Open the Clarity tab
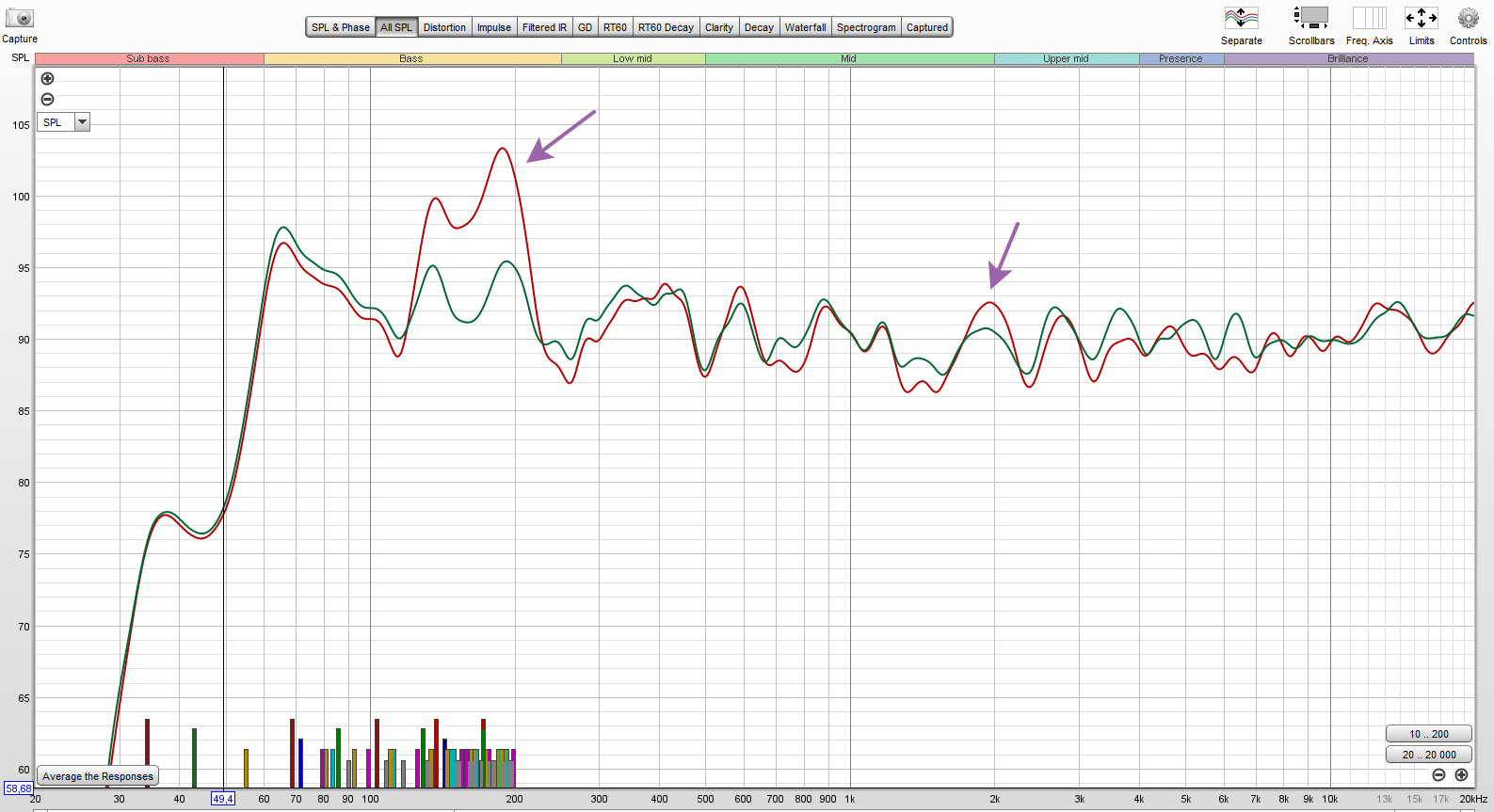 [719, 27]
